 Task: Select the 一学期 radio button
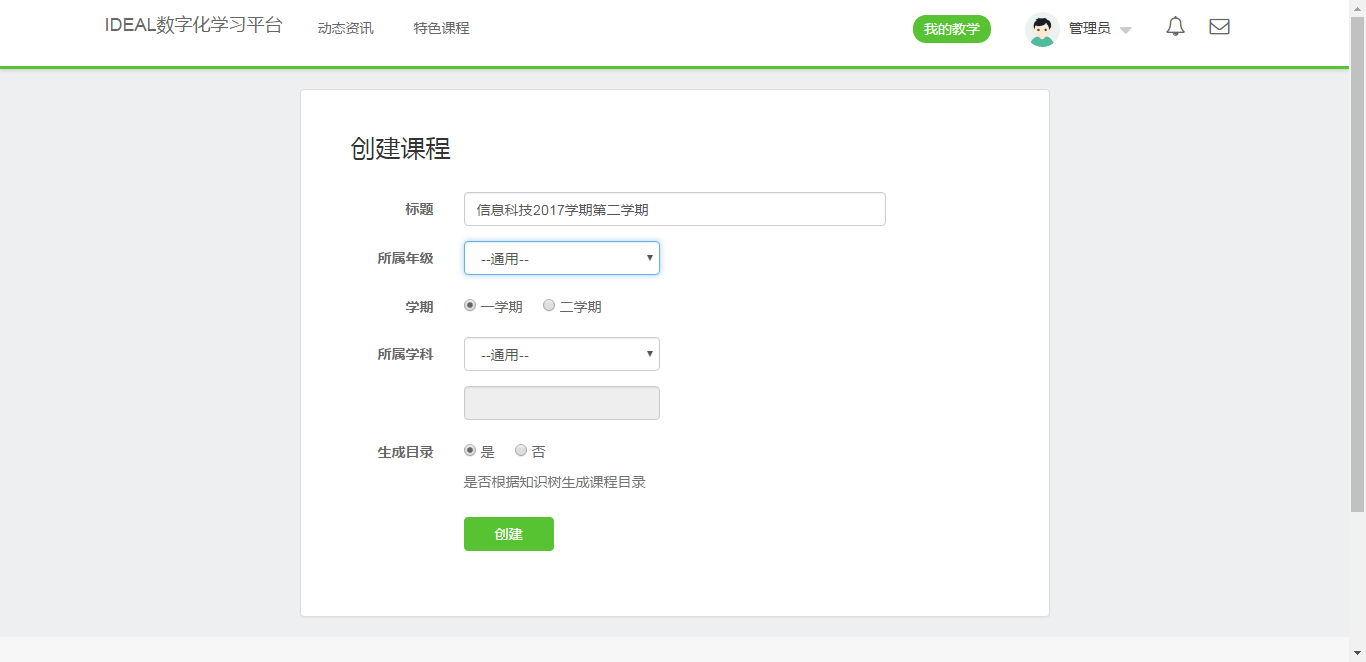point(470,306)
